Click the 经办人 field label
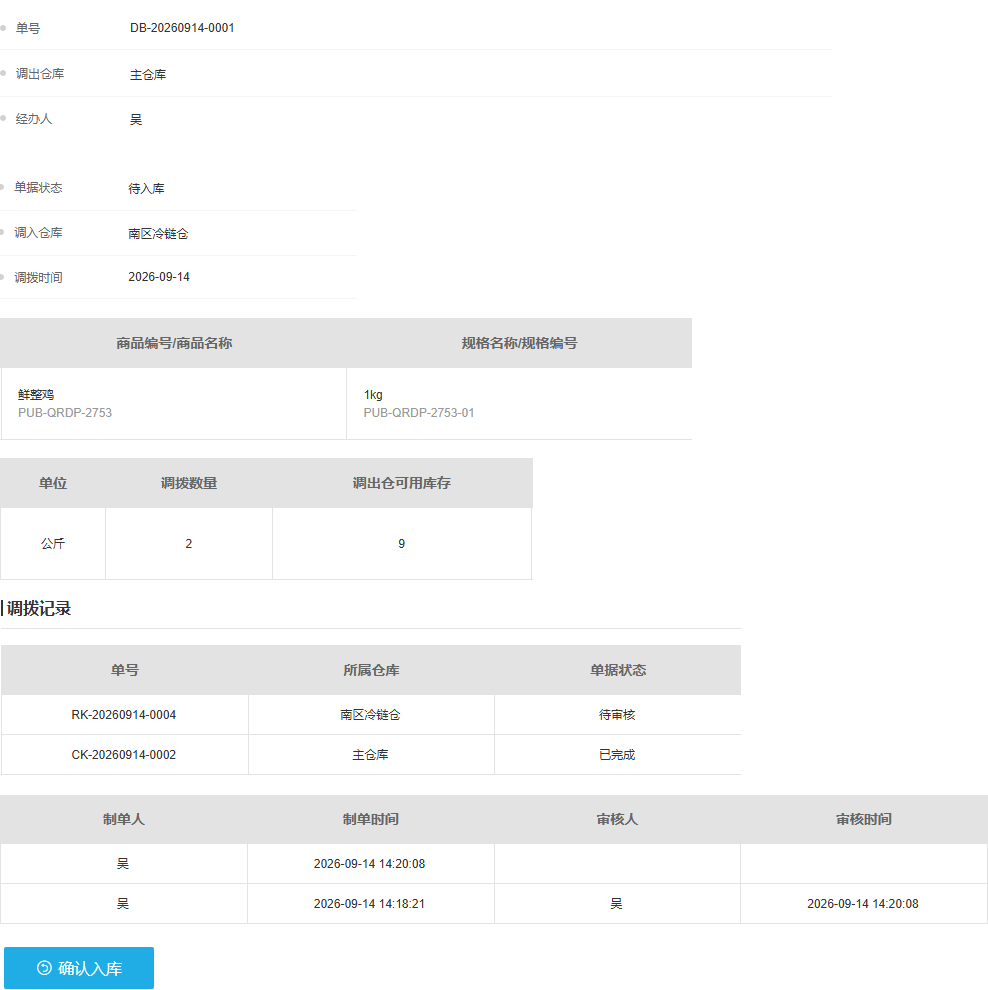The image size is (988, 990). 33,119
